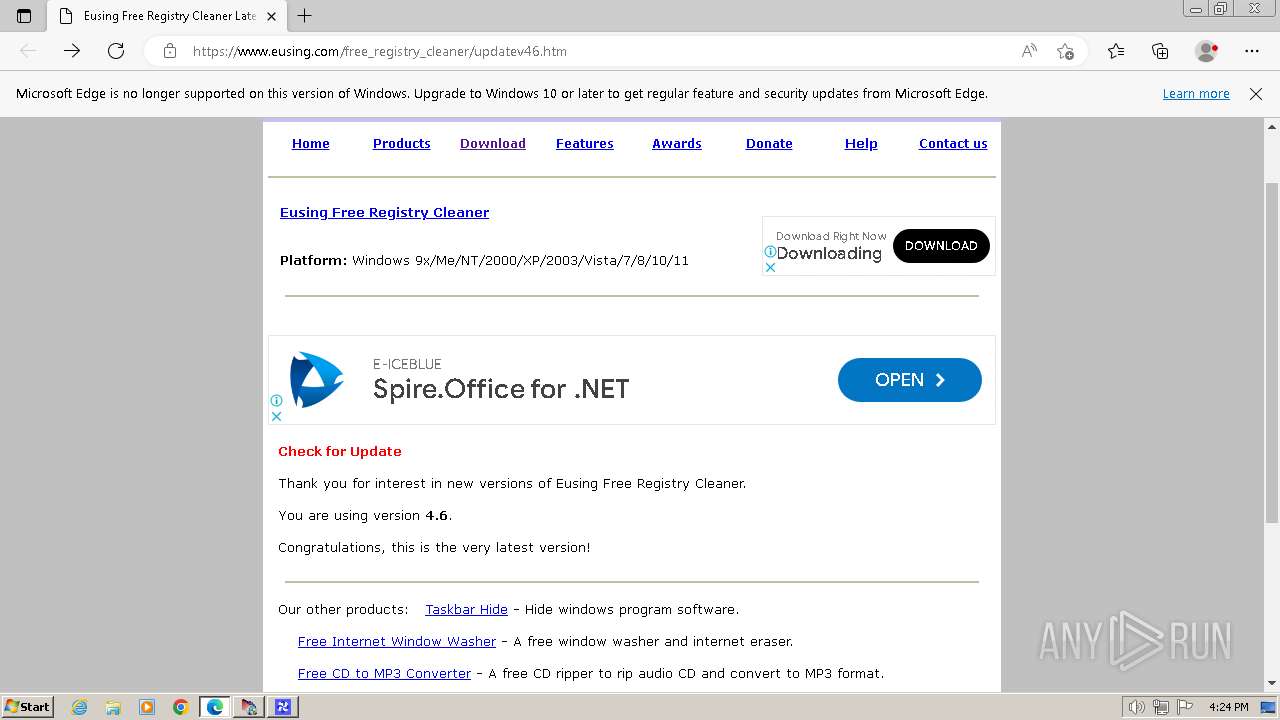Show ad info for Downloading ad
Viewport: 1280px width, 720px height.
[770, 252]
